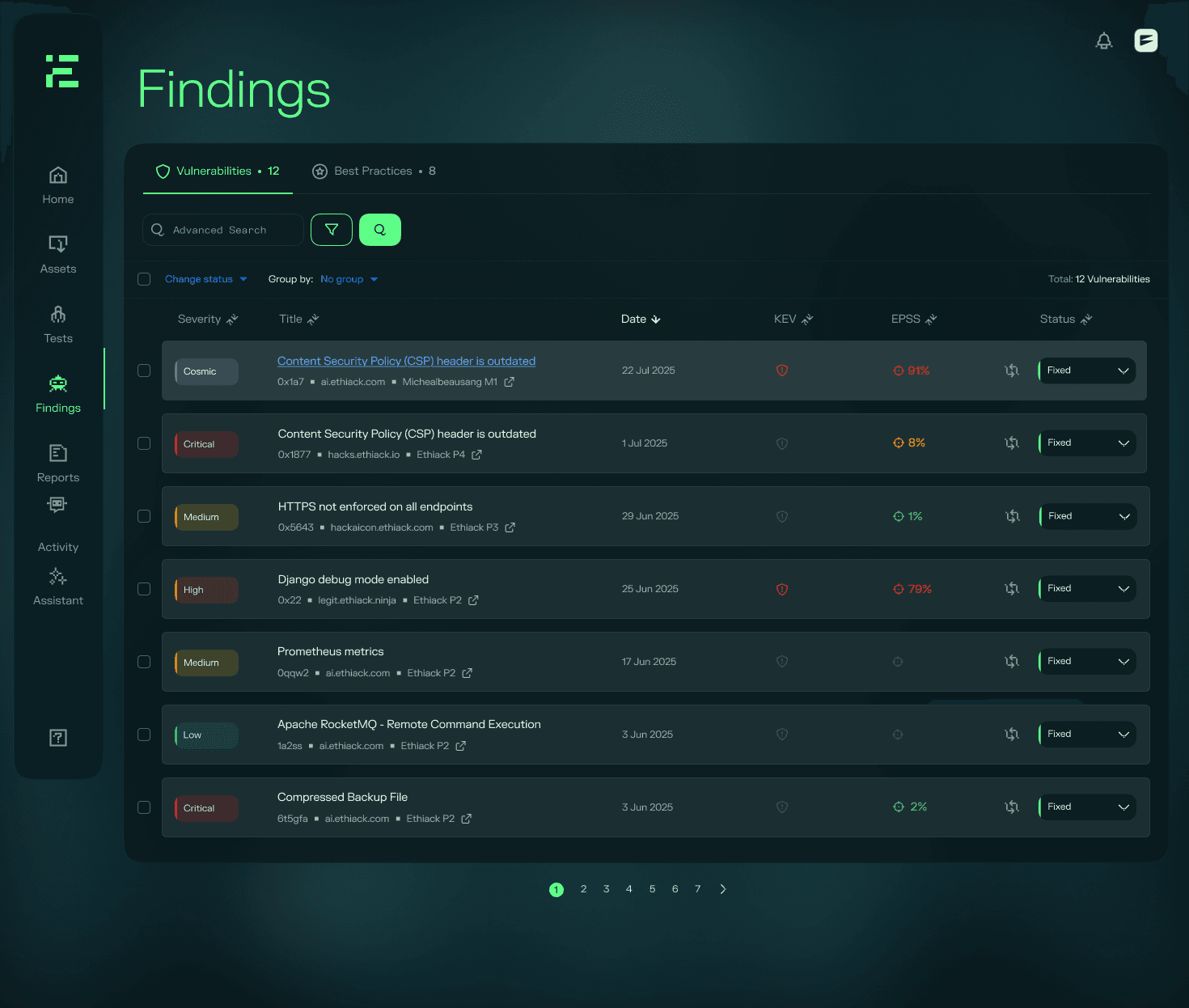Go to page 7

pyautogui.click(x=697, y=889)
